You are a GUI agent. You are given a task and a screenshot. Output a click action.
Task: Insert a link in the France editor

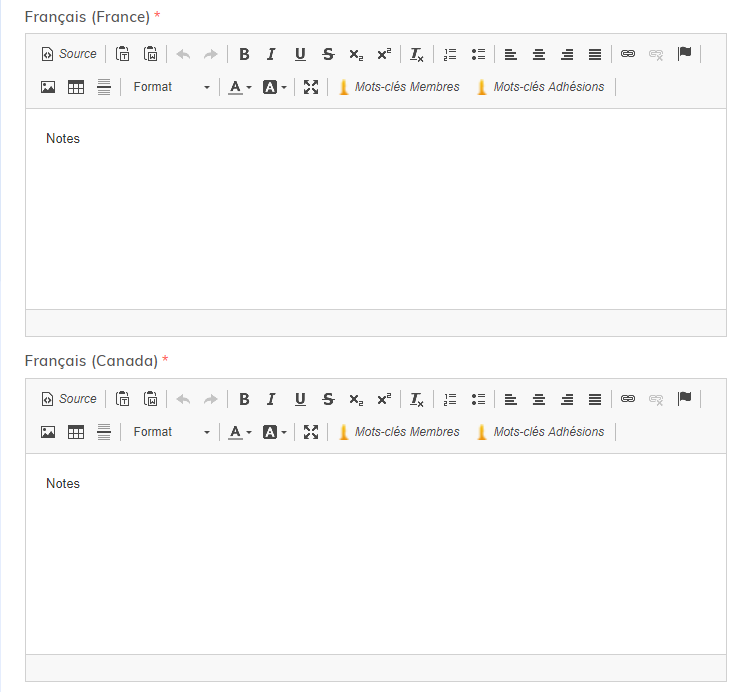628,54
